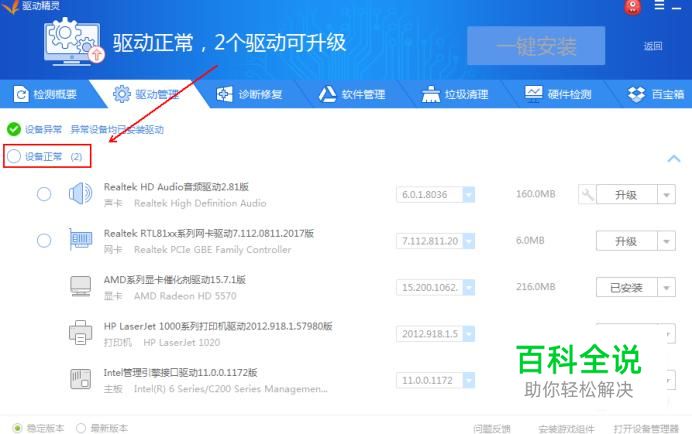
Task: Collapse the 设备正常 list with chevron
Action: tap(673, 159)
